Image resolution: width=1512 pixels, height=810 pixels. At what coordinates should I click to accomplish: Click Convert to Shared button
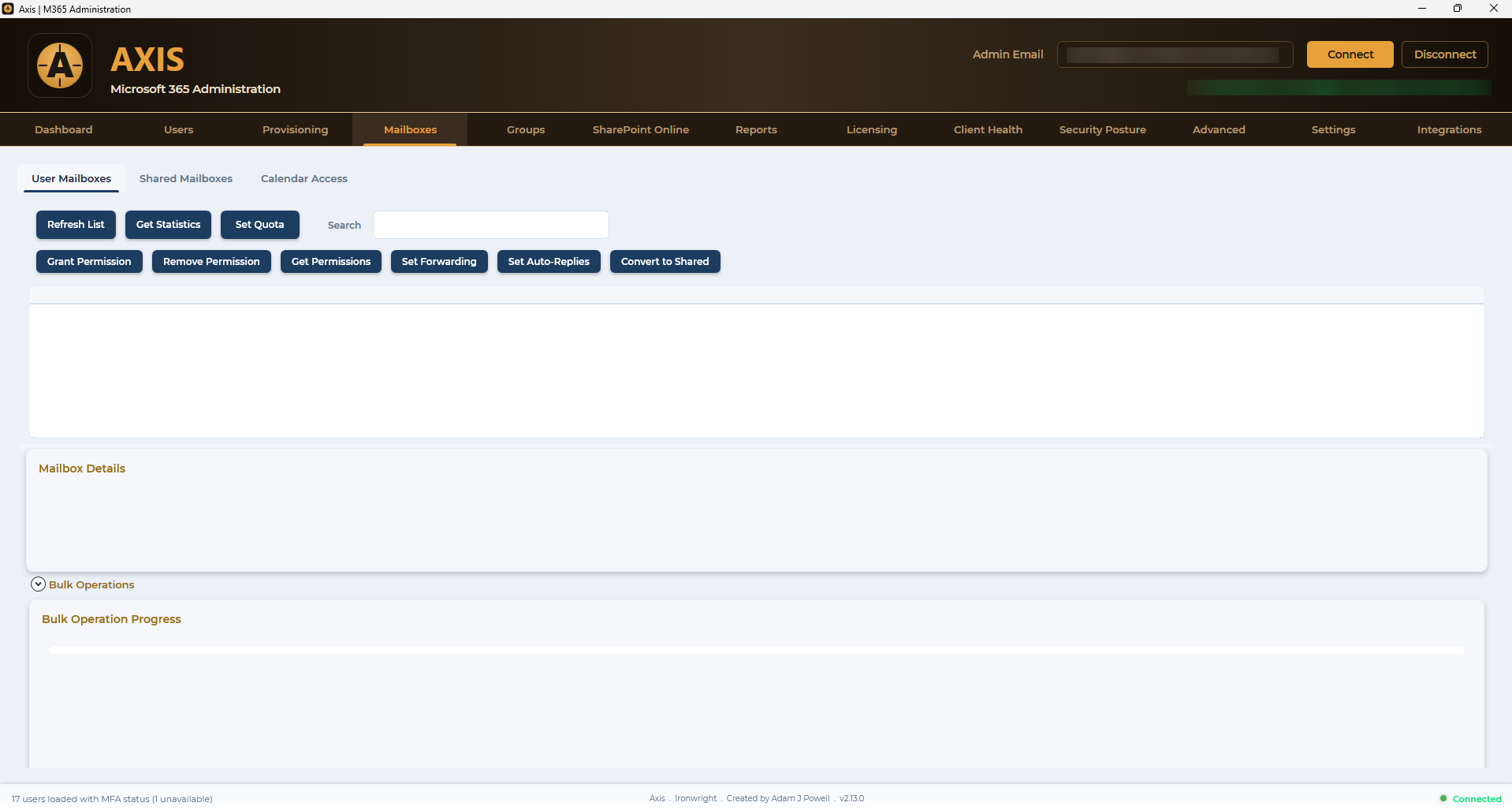click(665, 262)
